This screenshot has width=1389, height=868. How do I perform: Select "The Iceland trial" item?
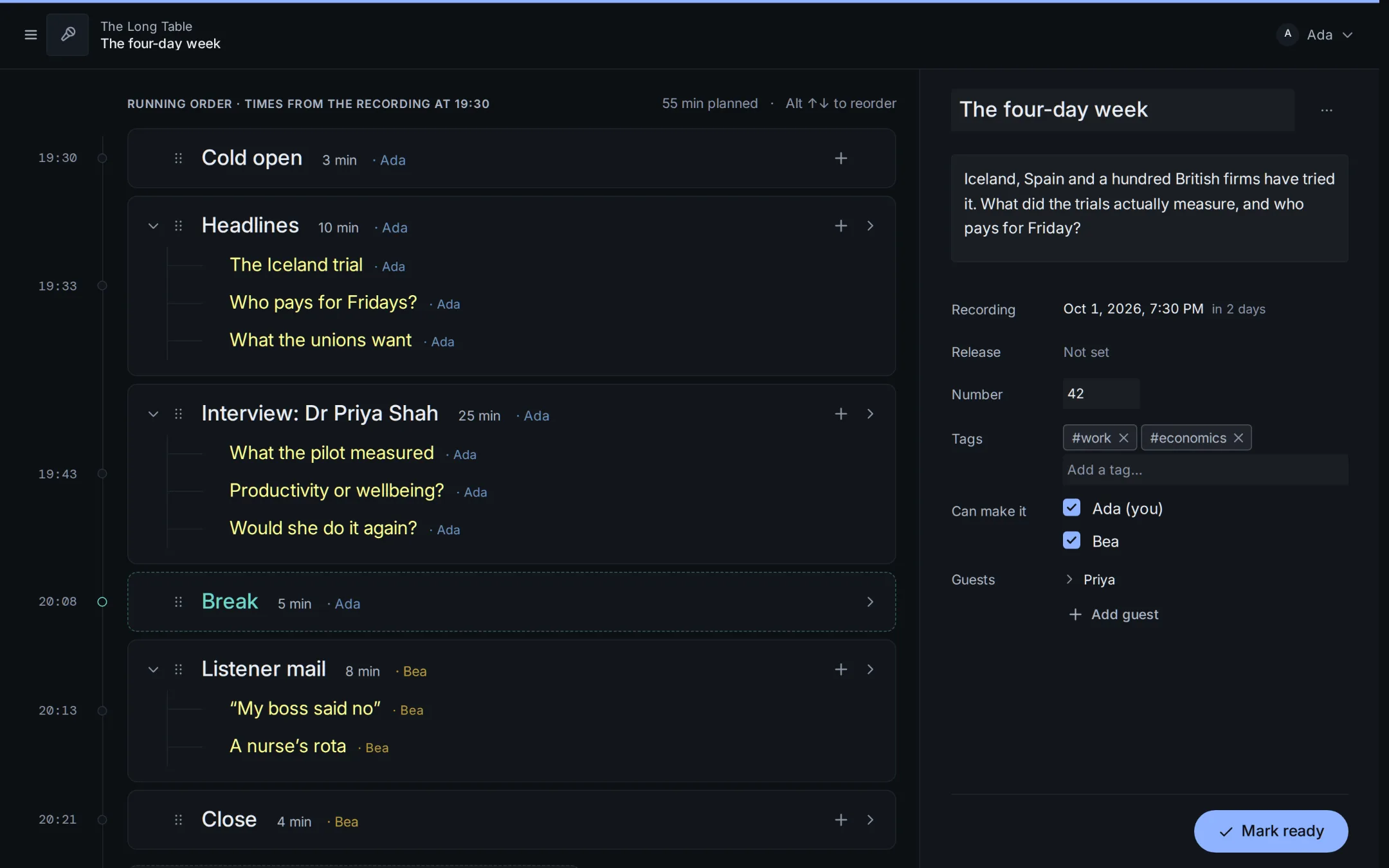pos(296,265)
